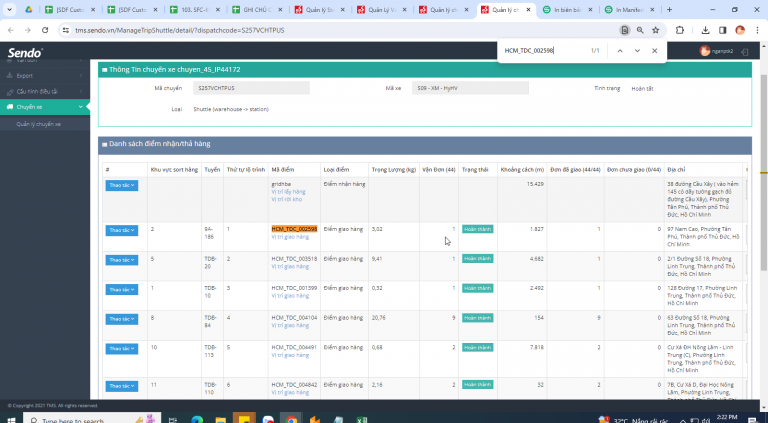Viewport: 768px width, 423px height.
Task: Open Vị trí giao hàng for HCM_TDC_003518
Action: [x=290, y=266]
